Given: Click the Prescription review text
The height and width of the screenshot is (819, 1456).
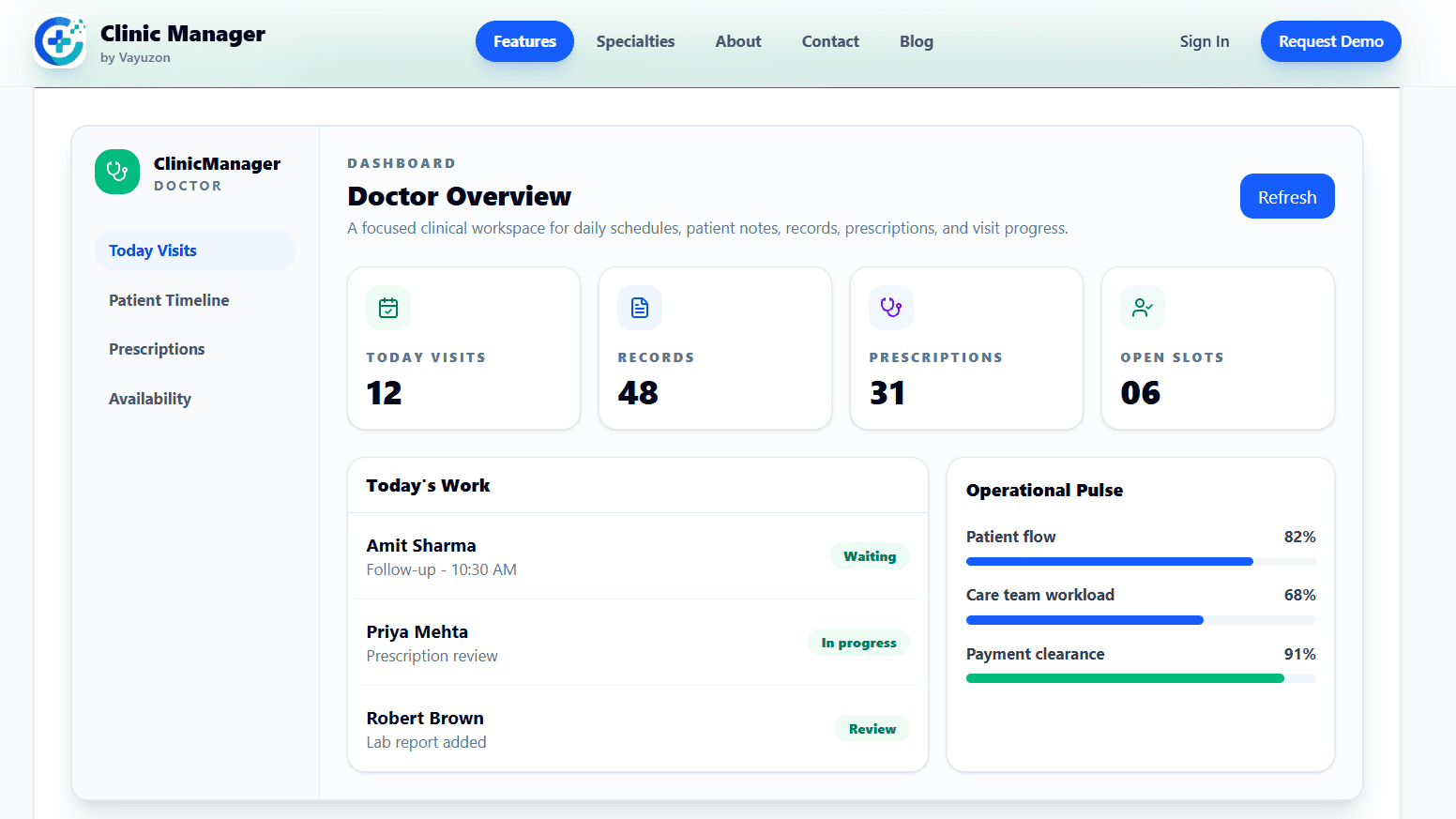Looking at the screenshot, I should pyautogui.click(x=432, y=656).
